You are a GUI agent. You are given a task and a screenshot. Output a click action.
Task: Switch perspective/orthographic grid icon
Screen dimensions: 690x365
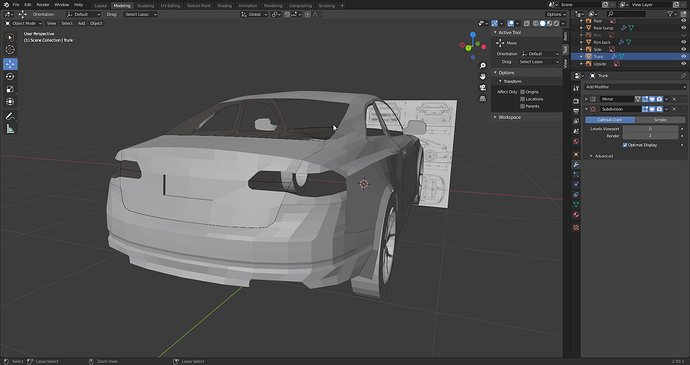click(483, 99)
